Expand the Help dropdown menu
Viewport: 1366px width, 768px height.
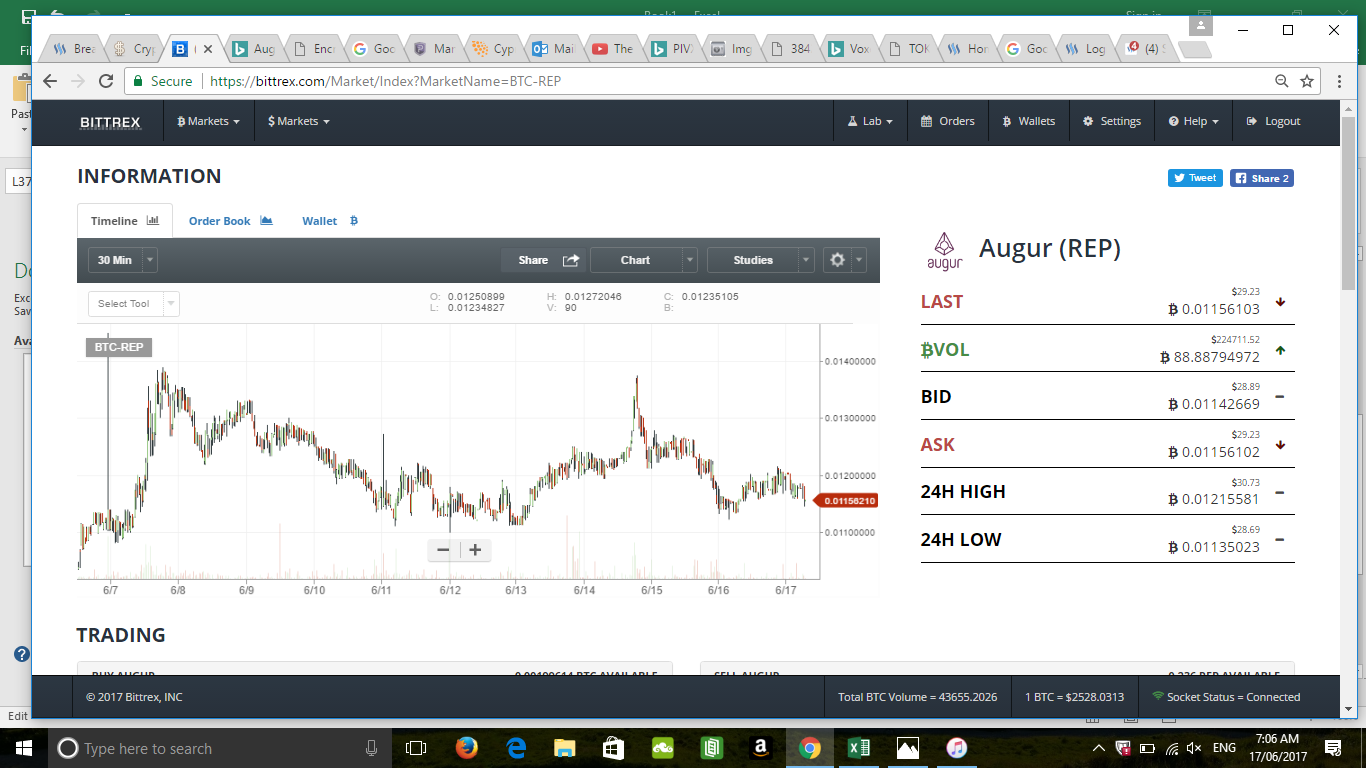coord(1193,121)
